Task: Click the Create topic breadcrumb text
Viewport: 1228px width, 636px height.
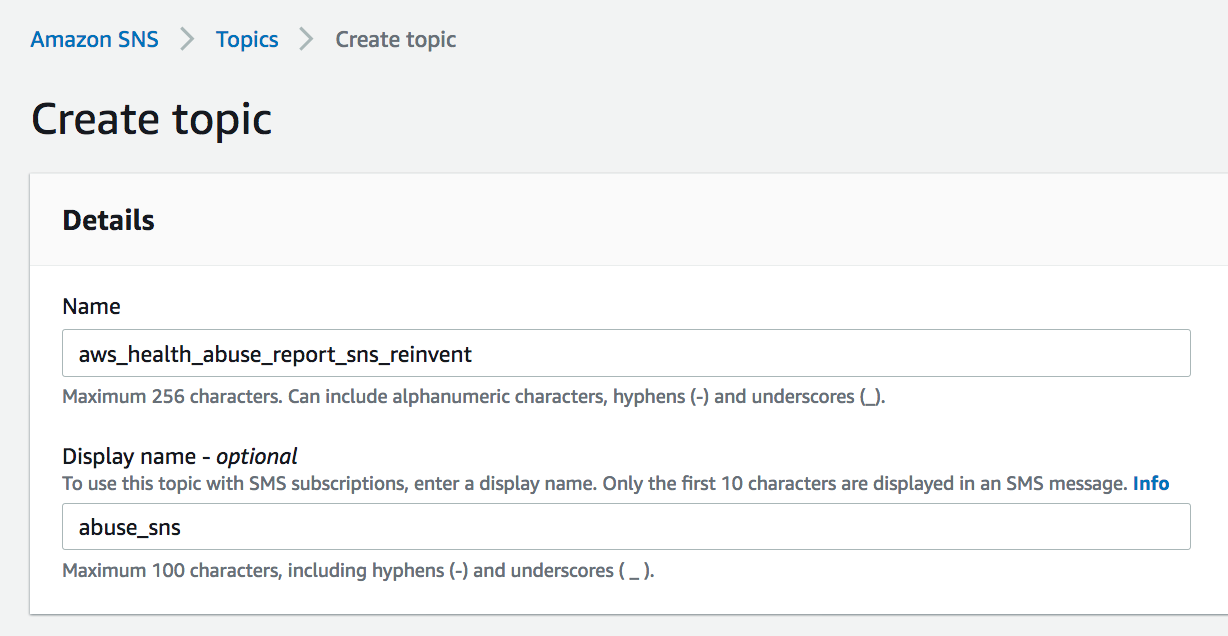Action: (396, 40)
